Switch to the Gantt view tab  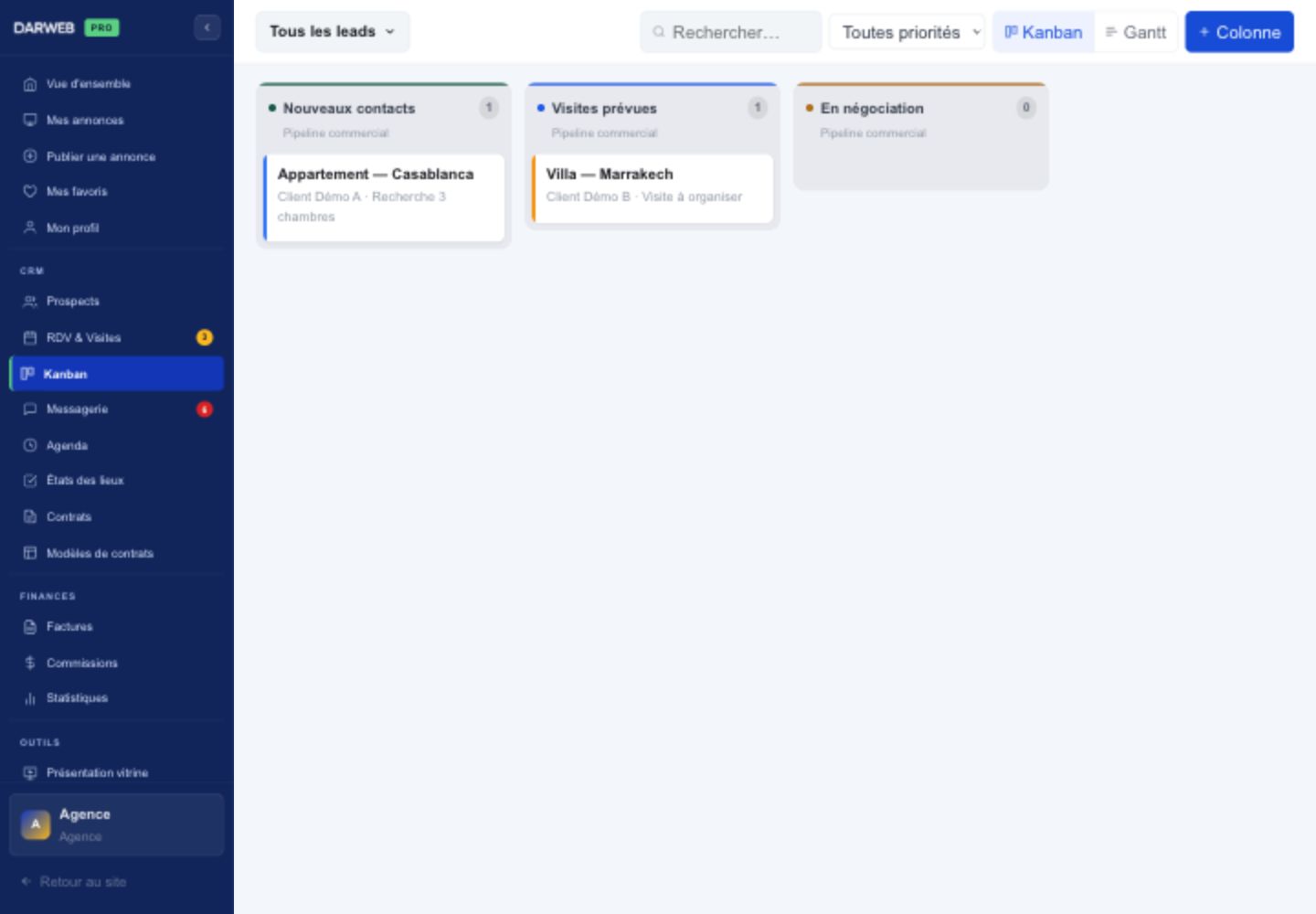(x=1136, y=32)
